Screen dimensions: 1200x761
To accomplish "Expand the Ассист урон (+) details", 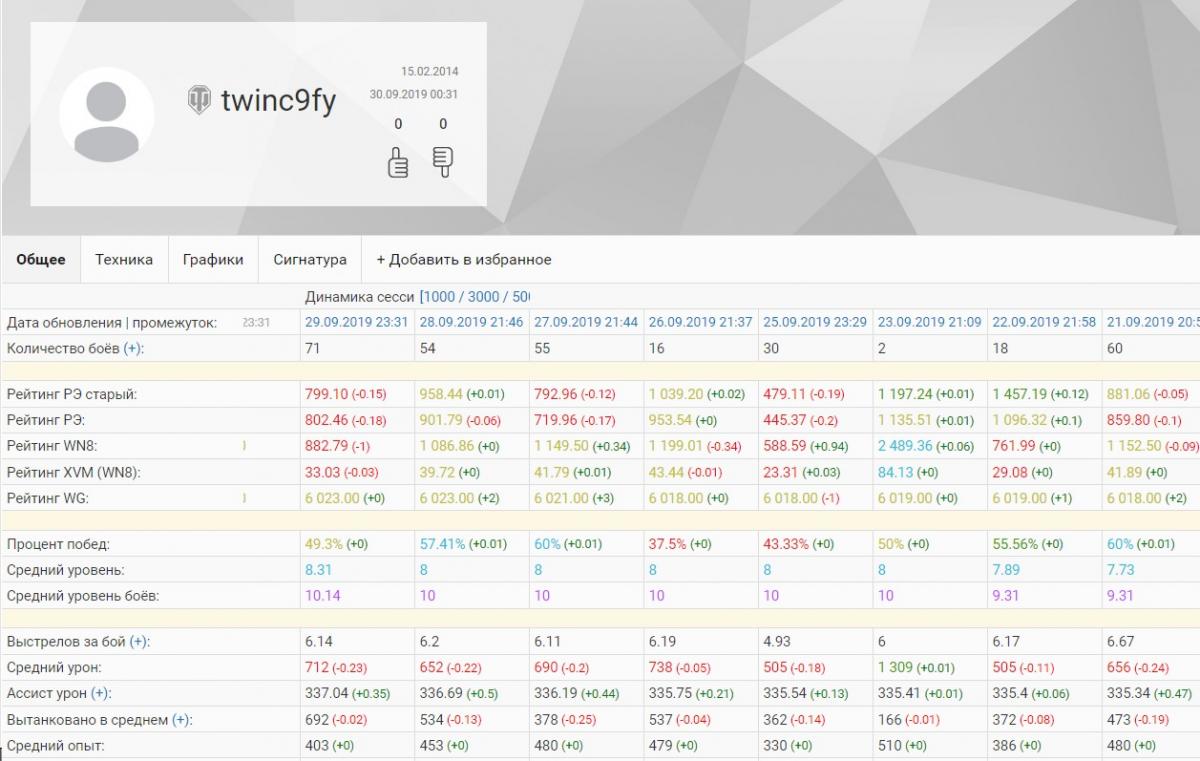I will tap(101, 693).
